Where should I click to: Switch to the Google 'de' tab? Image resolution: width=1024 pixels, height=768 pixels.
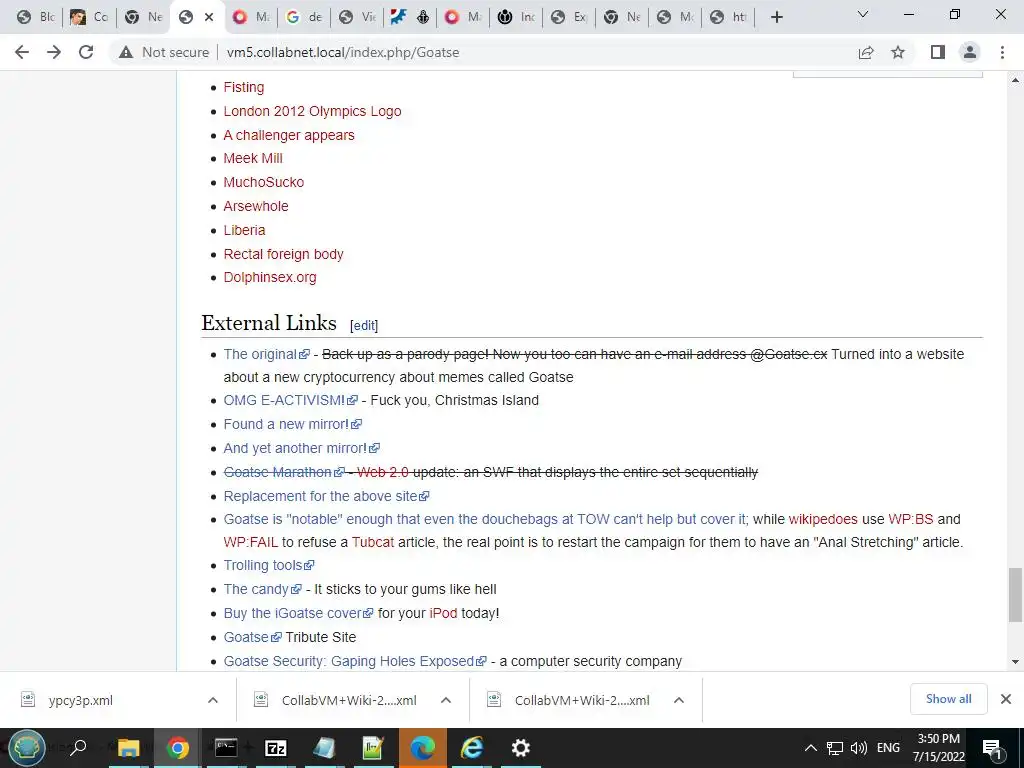(x=304, y=17)
